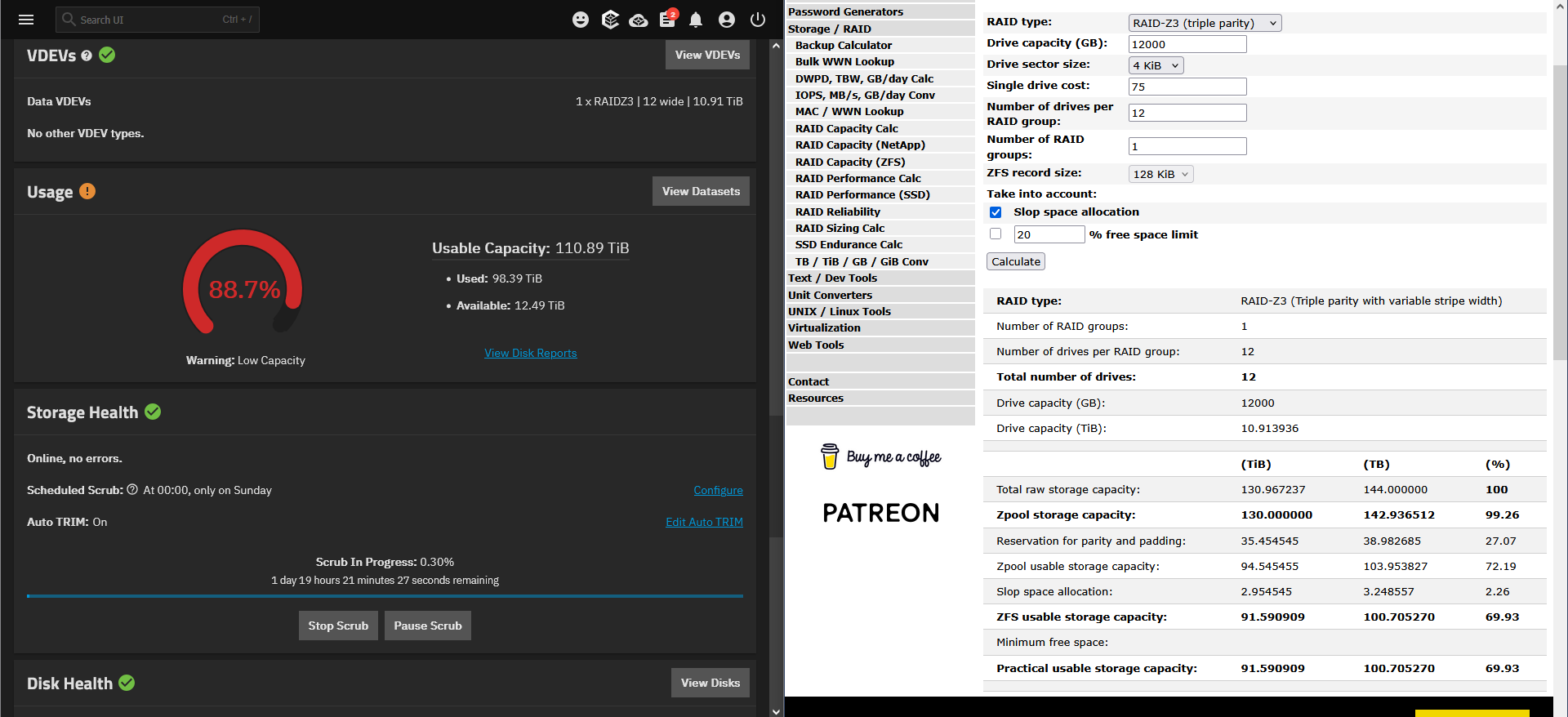
Task: Open the user account icon
Action: point(727,20)
